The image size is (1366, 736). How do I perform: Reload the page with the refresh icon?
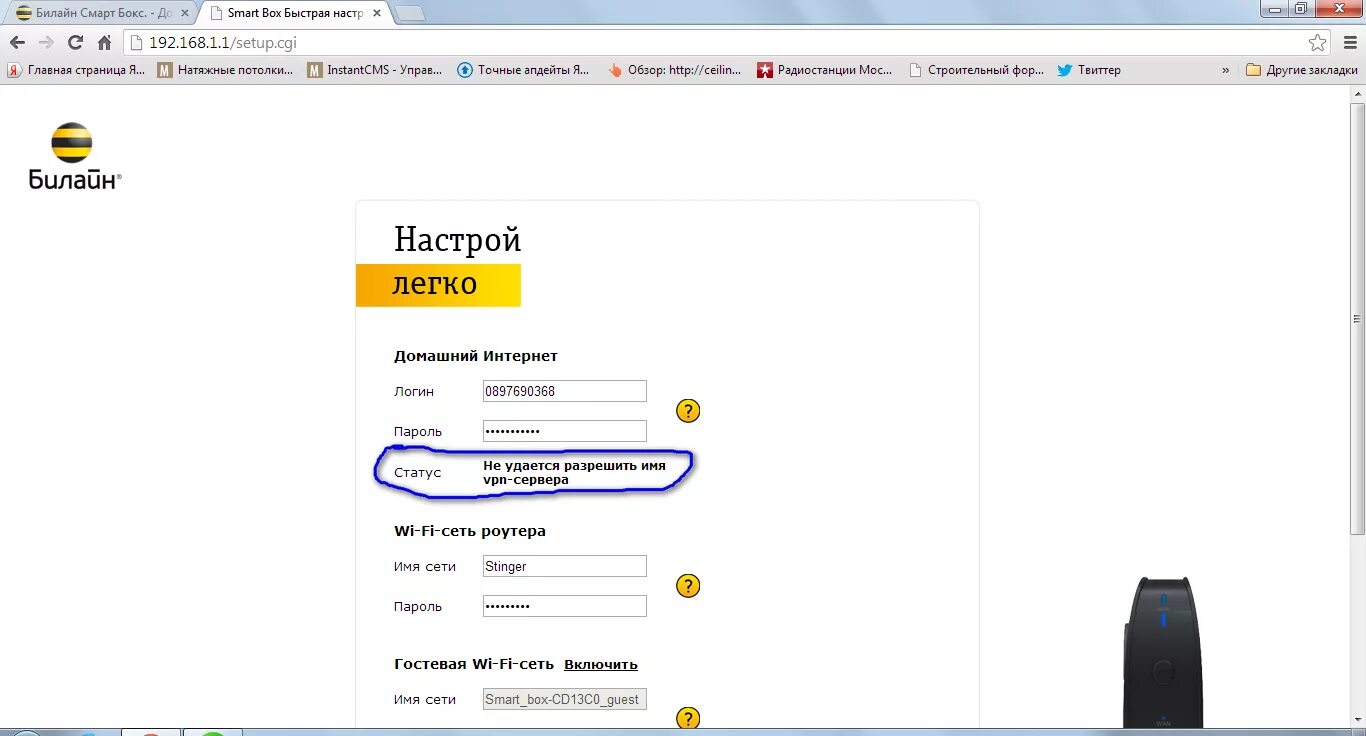click(75, 43)
